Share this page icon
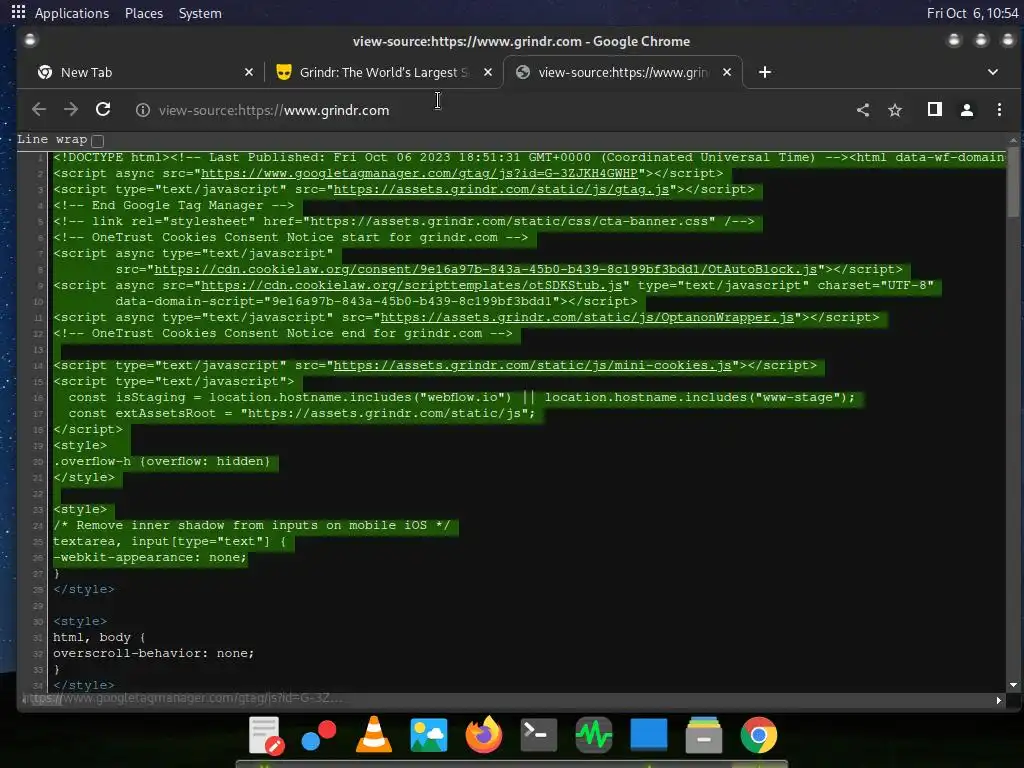The image size is (1024, 768). [x=863, y=110]
